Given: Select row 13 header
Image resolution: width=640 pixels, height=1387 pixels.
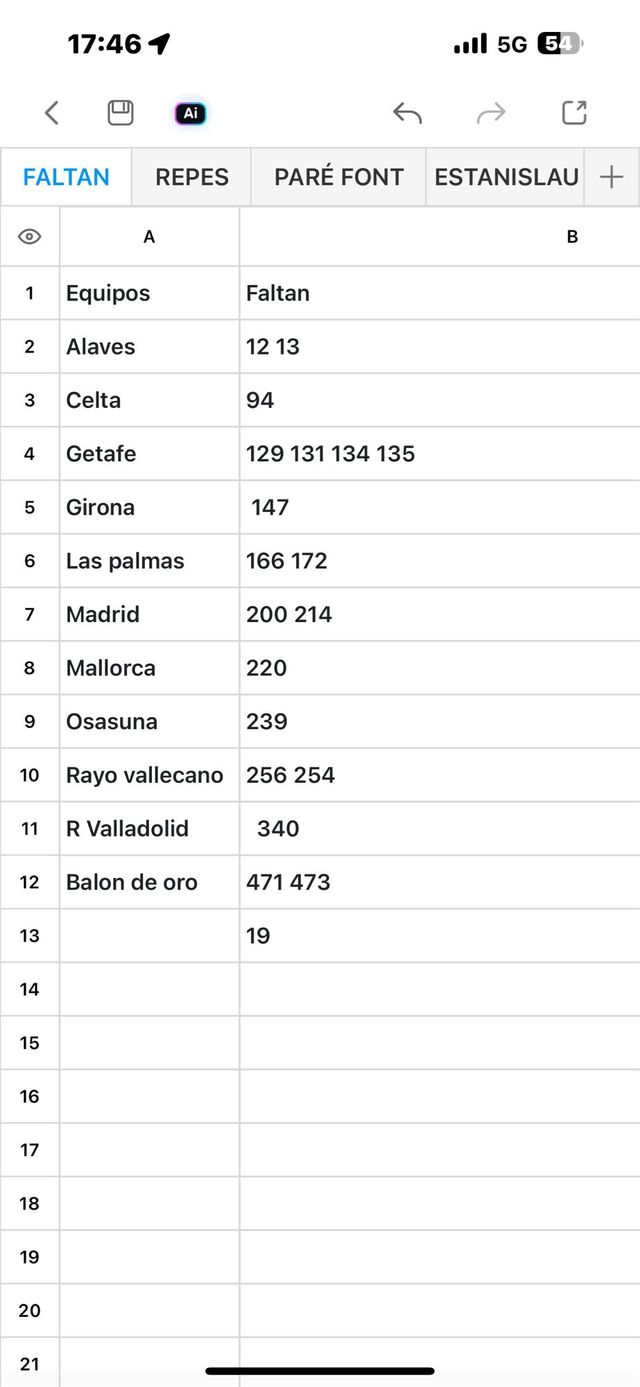Looking at the screenshot, I should pos(30,936).
